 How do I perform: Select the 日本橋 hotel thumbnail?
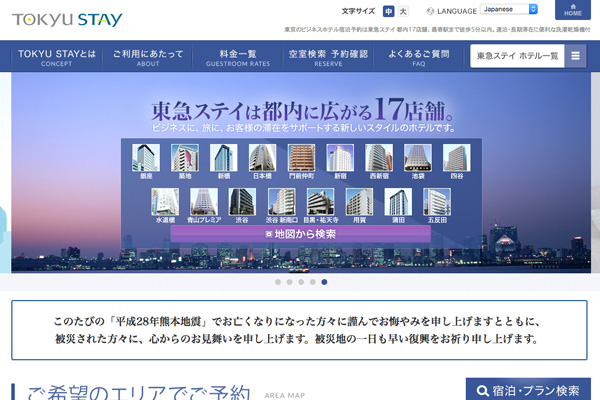[262, 158]
